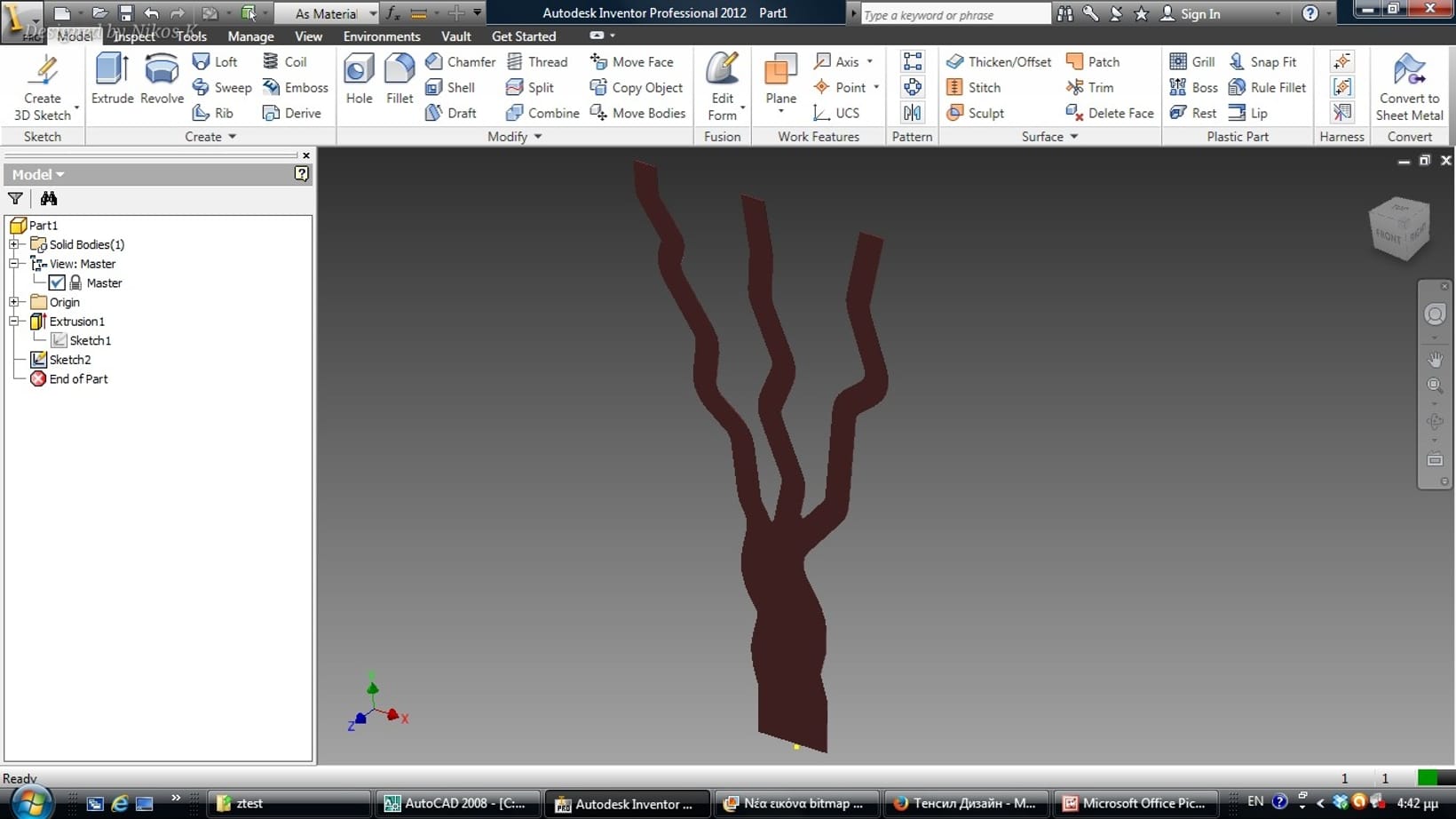Click the Chamfer tool
1456x819 pixels.
click(x=460, y=61)
